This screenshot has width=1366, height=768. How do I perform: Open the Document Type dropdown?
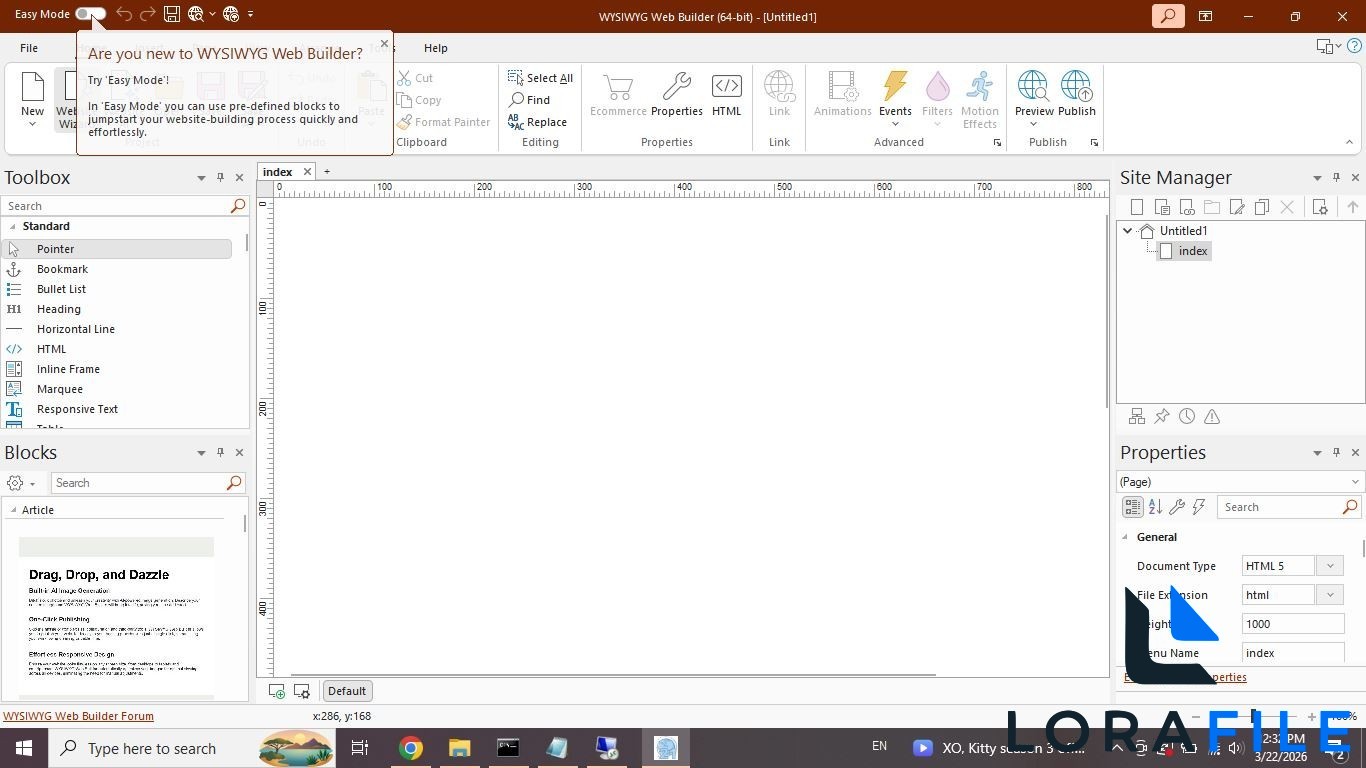point(1330,565)
